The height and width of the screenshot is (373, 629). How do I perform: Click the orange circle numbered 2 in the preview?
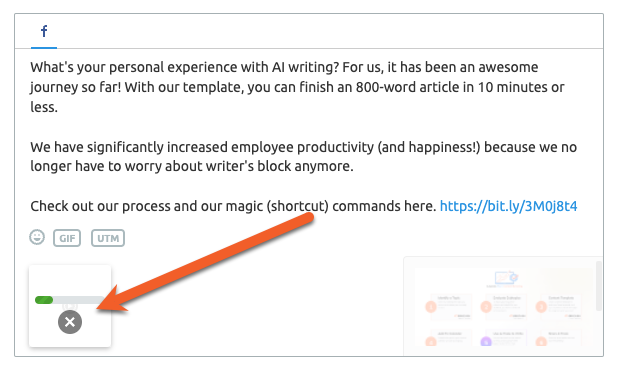[486, 307]
